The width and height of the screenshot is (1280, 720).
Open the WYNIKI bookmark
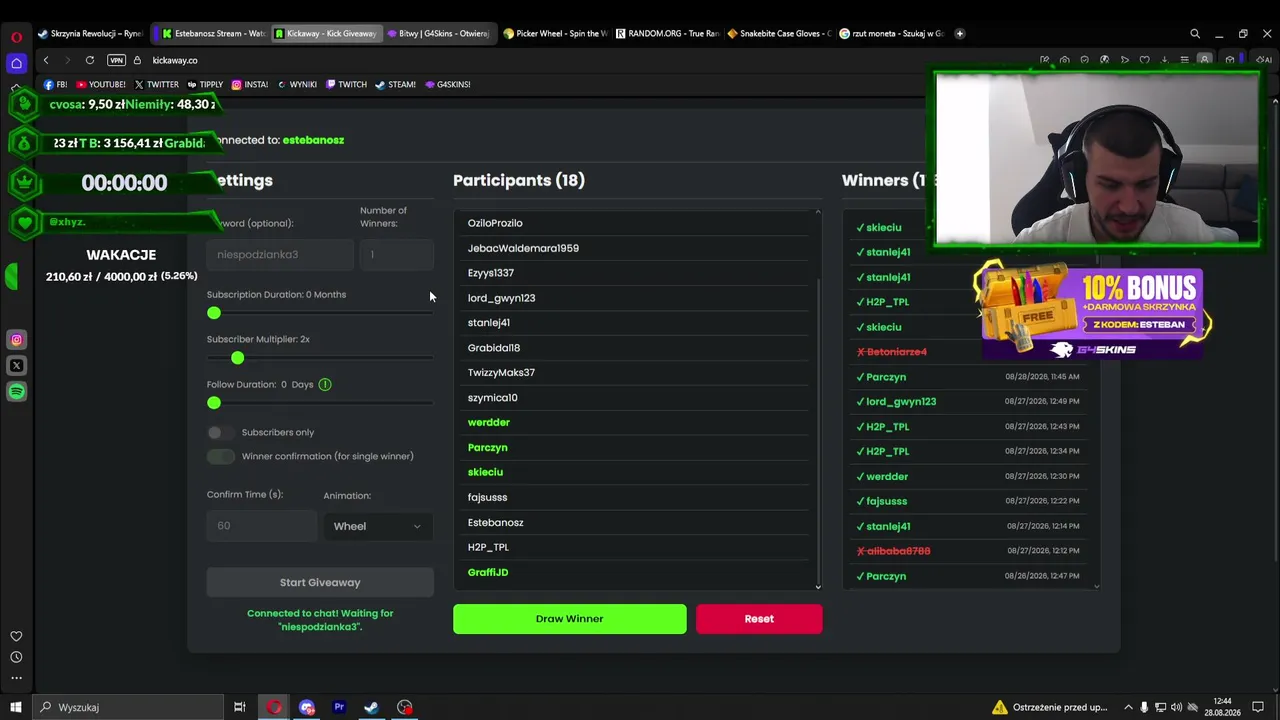tap(297, 84)
